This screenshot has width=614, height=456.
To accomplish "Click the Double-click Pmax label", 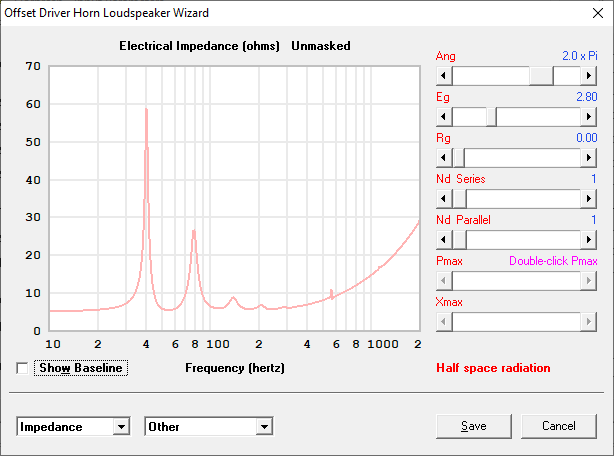I will point(553,261).
